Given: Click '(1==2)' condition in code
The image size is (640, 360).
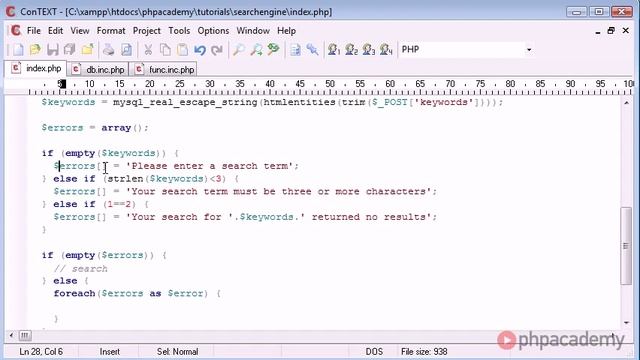Looking at the screenshot, I should click(120, 204).
